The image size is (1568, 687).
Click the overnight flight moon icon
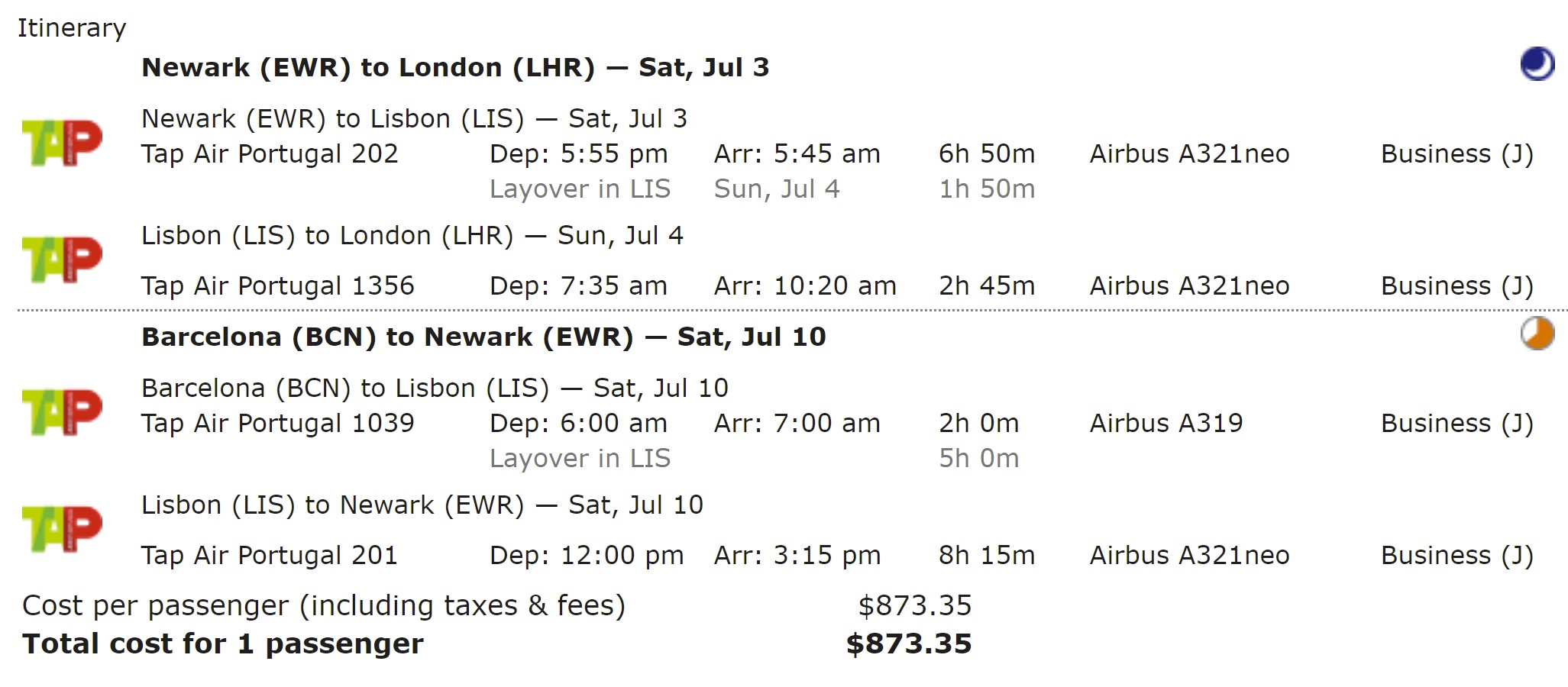pyautogui.click(x=1537, y=63)
